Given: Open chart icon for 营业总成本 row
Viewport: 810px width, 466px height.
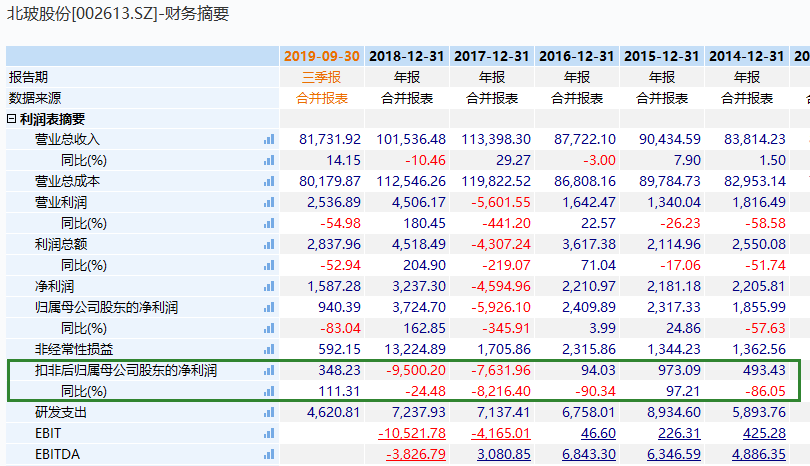Looking at the screenshot, I should 269,181.
